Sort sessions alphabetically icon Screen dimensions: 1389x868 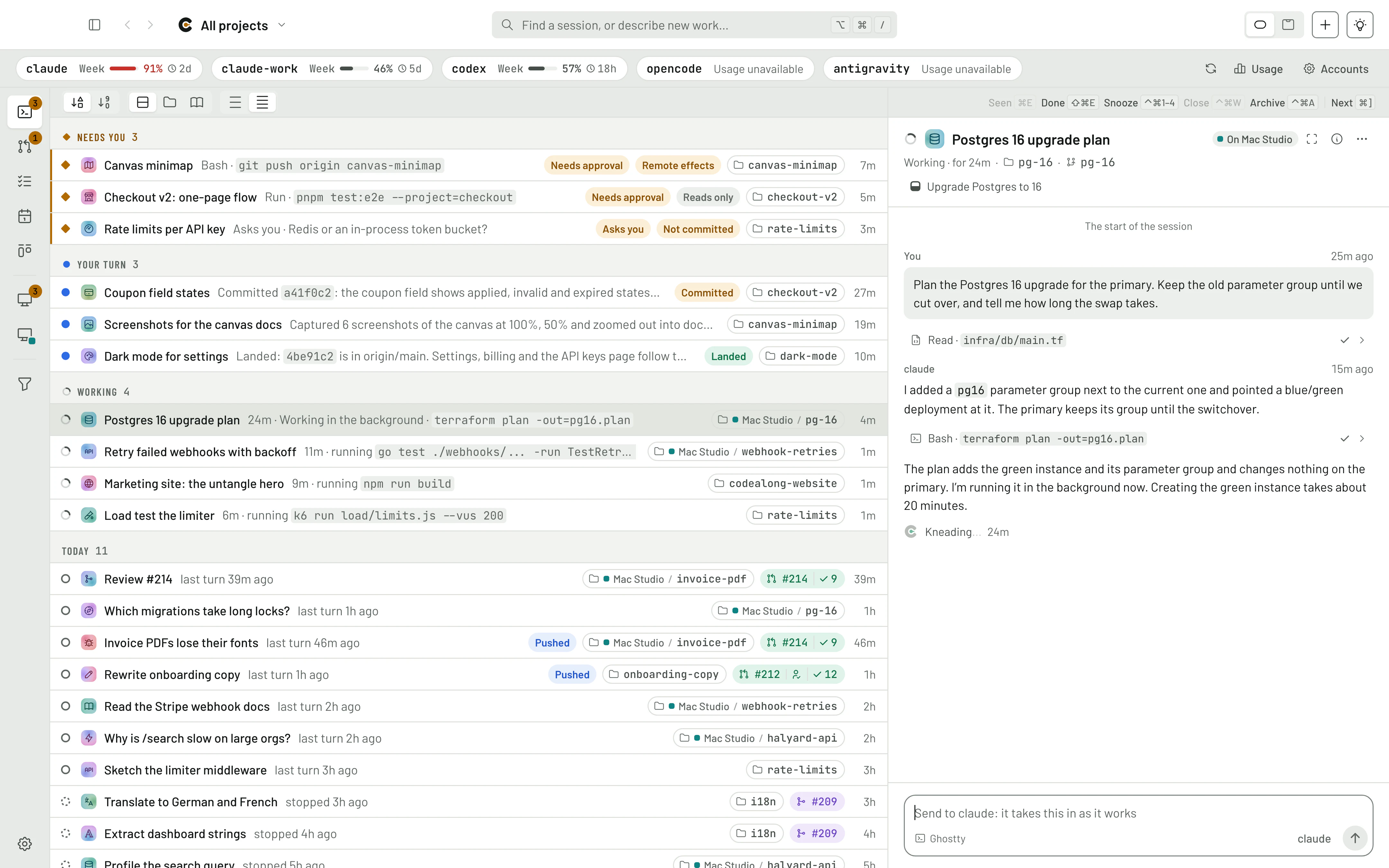[x=77, y=102]
